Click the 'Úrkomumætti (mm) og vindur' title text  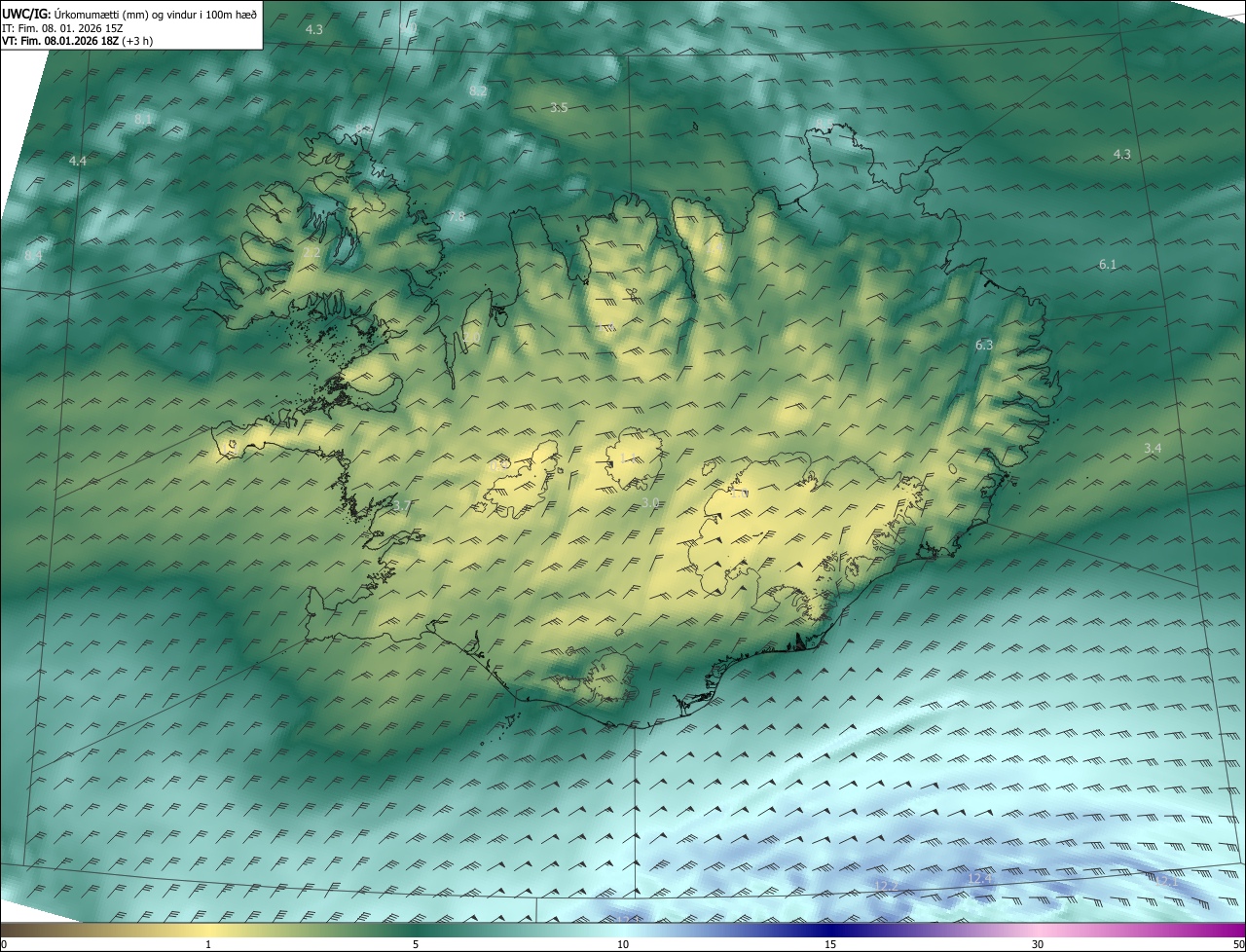pos(128,14)
